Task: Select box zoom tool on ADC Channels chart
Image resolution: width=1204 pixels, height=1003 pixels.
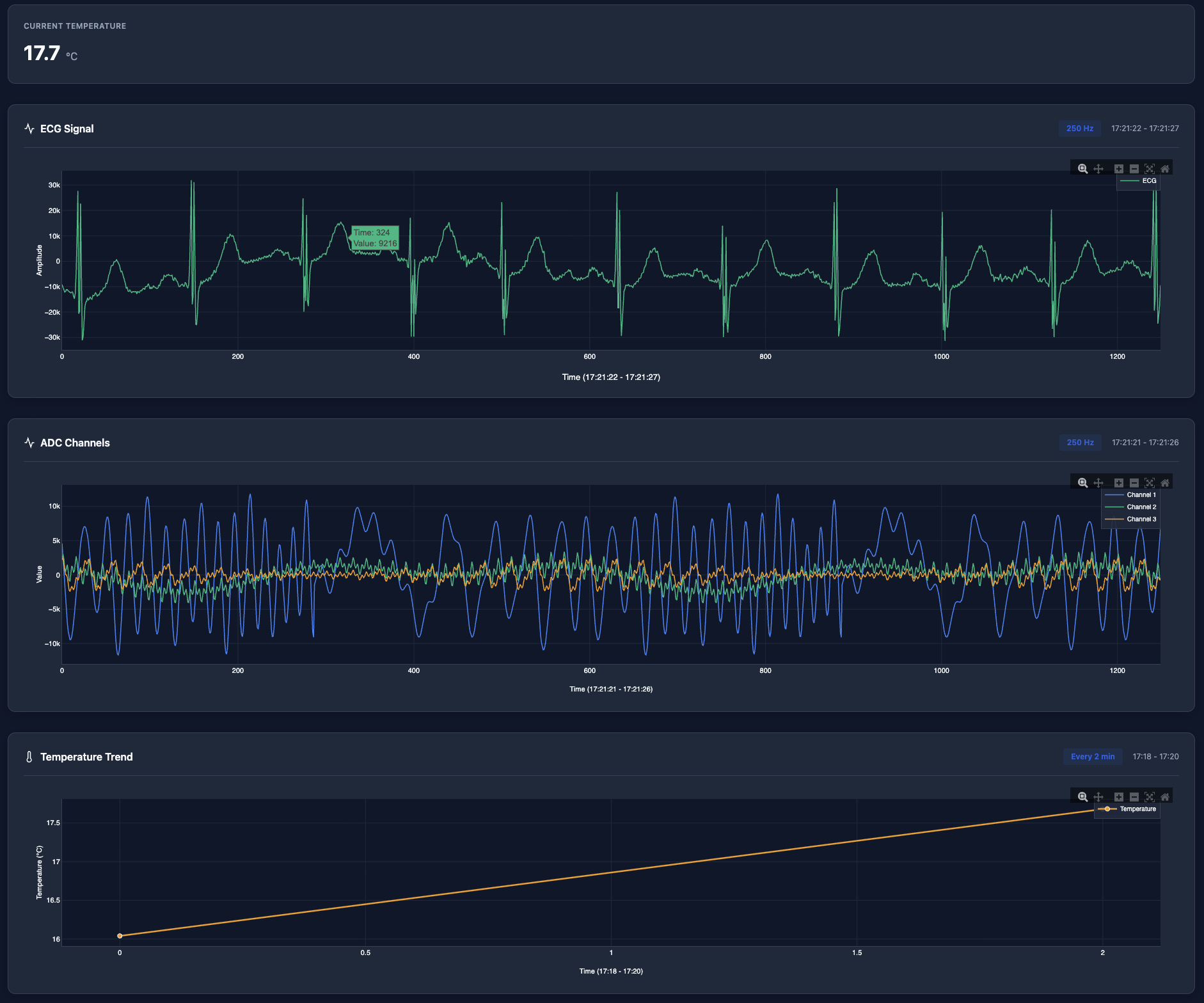Action: tap(1082, 483)
